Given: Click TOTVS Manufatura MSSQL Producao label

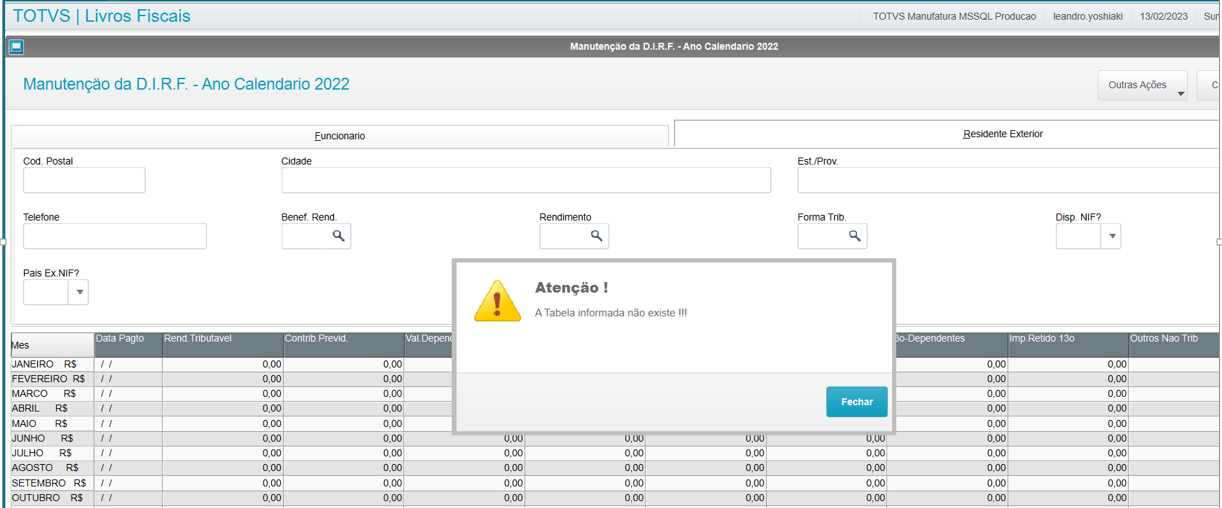Looking at the screenshot, I should 954,16.
